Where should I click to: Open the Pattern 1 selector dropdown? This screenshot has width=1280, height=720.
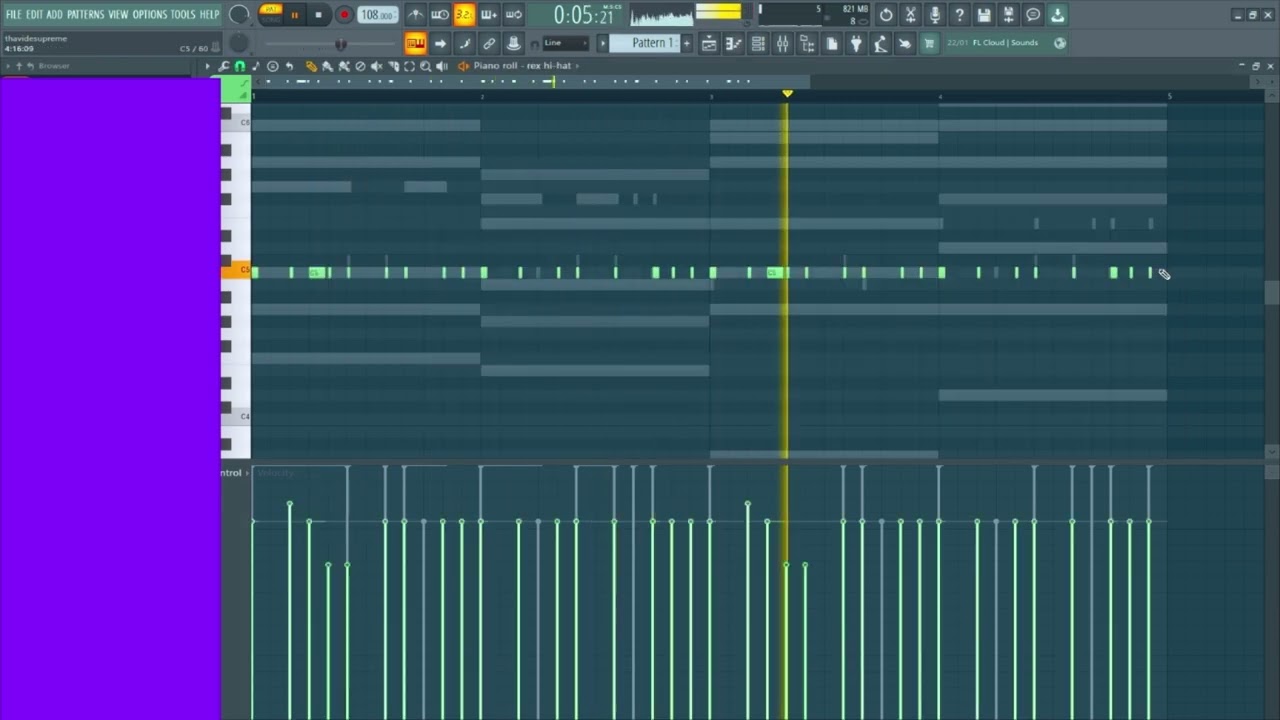[x=644, y=43]
